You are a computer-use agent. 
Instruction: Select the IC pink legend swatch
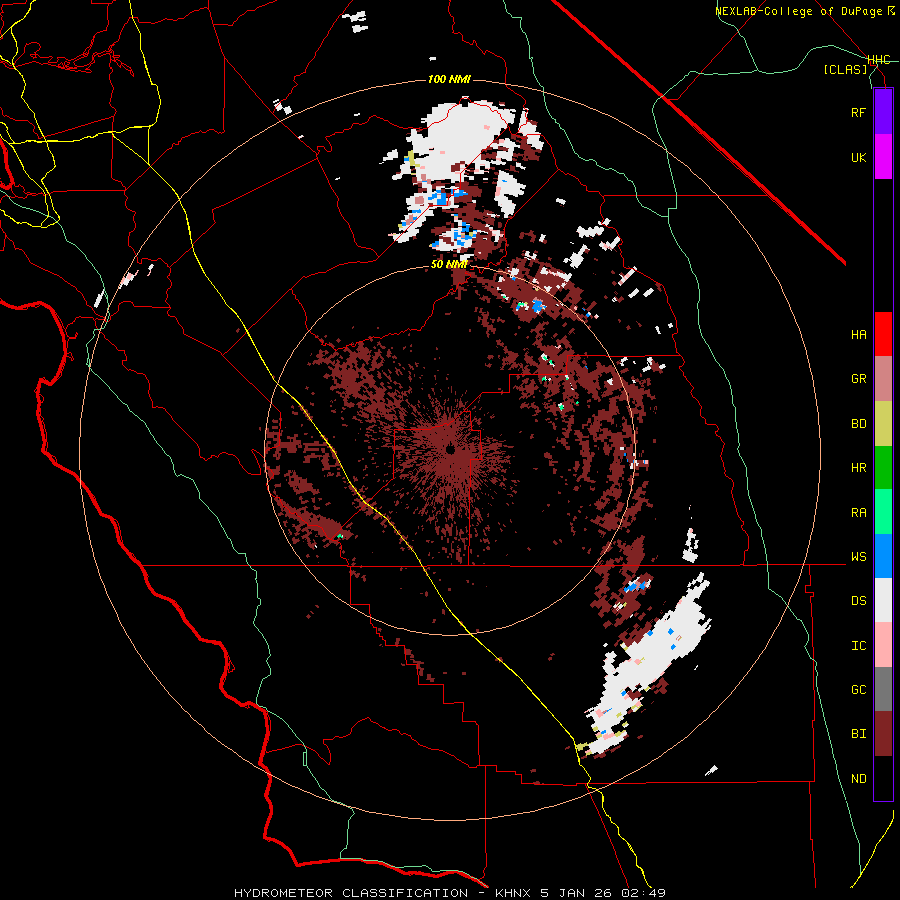pos(883,645)
